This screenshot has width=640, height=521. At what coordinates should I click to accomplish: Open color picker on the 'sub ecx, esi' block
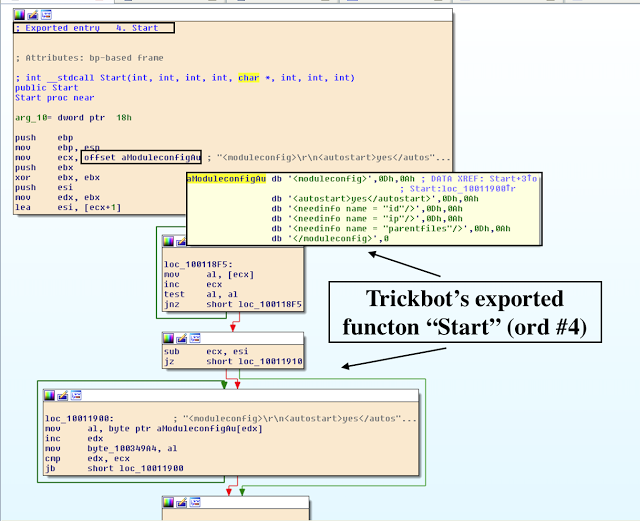pos(169,337)
